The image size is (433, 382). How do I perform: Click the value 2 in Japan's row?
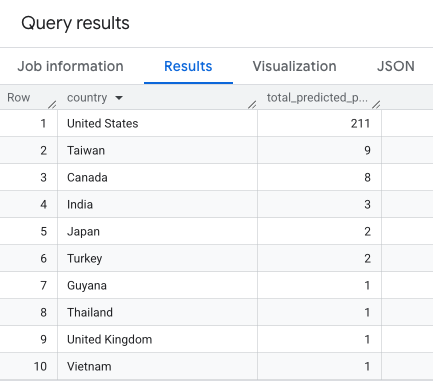(367, 231)
